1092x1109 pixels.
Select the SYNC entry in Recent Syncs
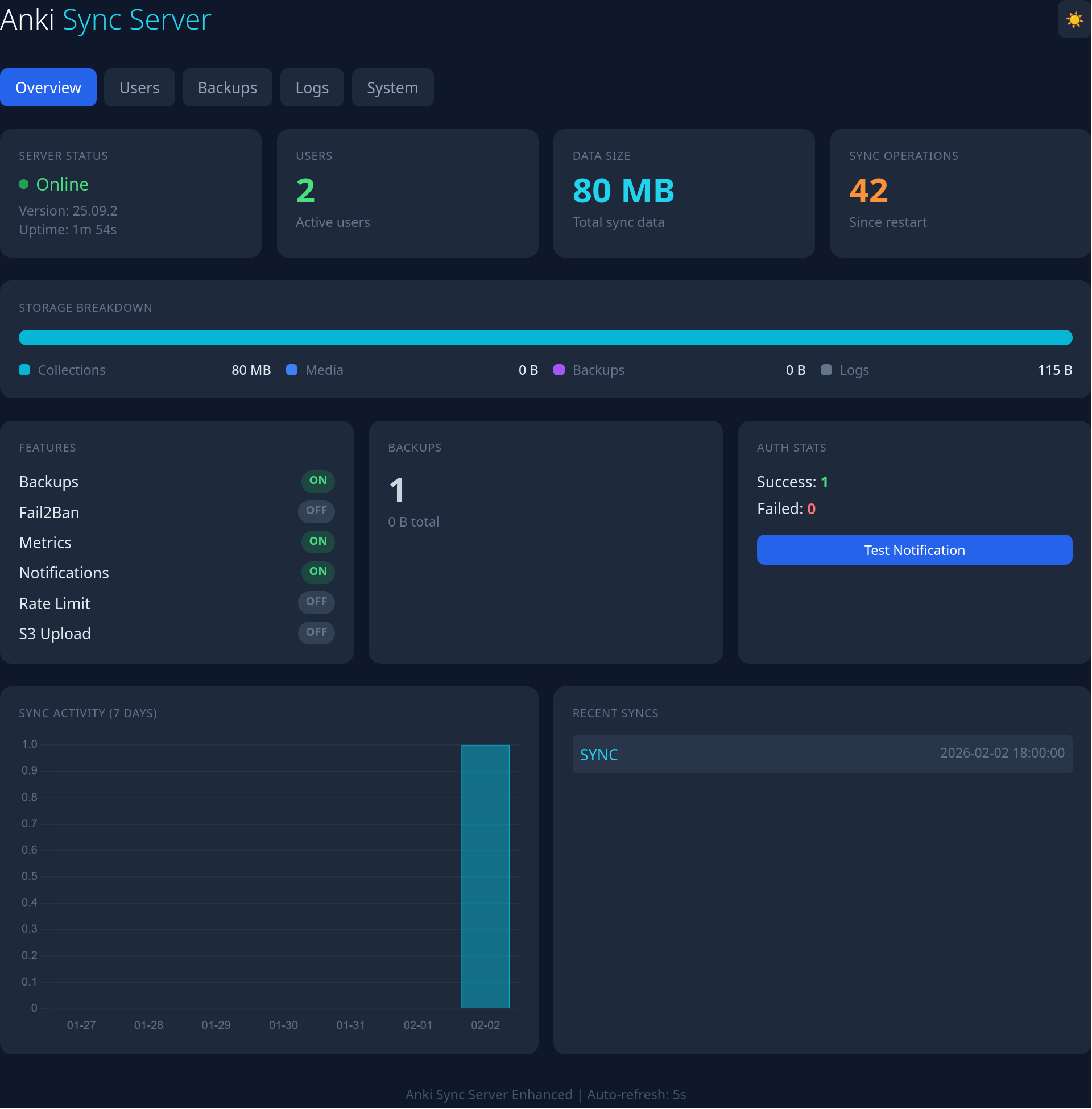pos(822,755)
